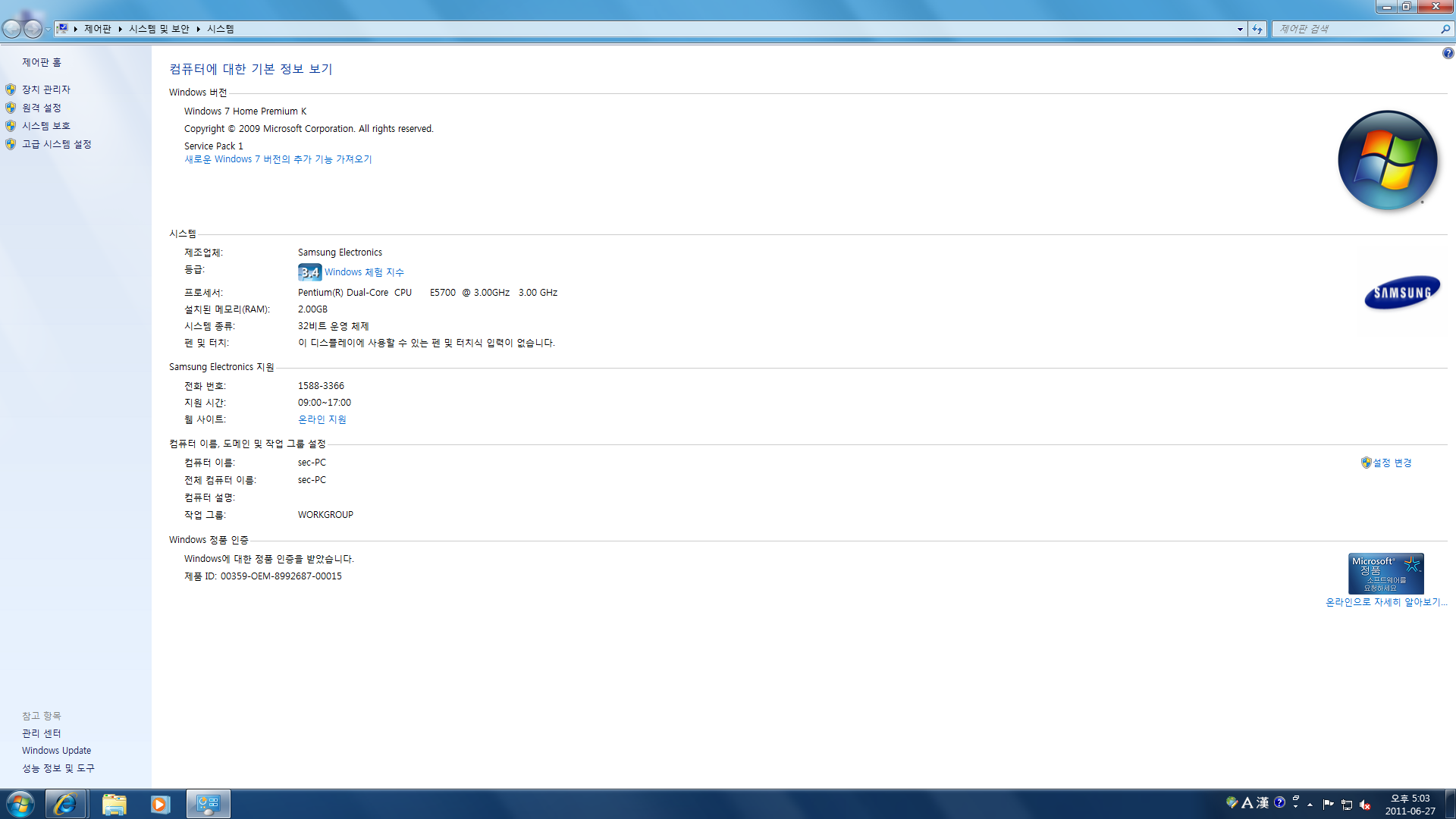
Task: Open 장치 관리자 (Device Manager) link
Action: (46, 89)
